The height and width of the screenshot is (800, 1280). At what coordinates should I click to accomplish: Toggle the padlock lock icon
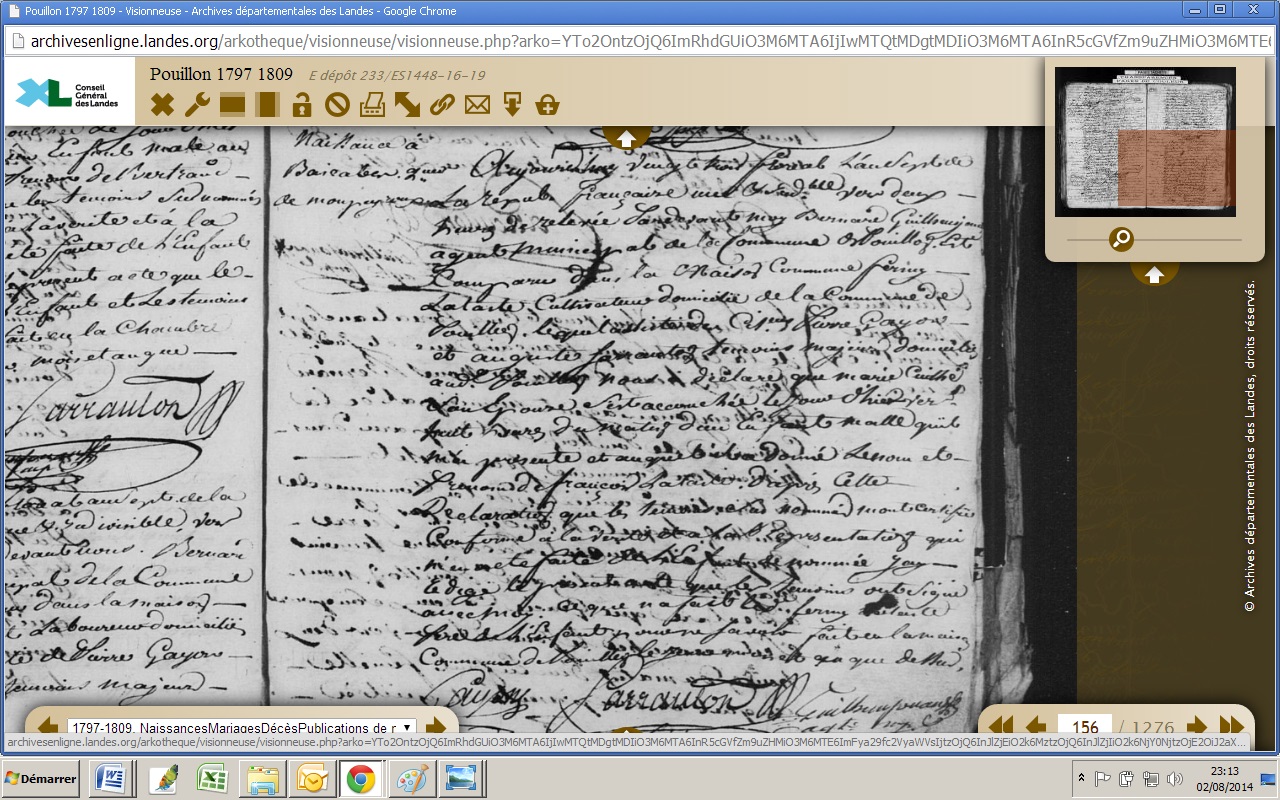(301, 104)
